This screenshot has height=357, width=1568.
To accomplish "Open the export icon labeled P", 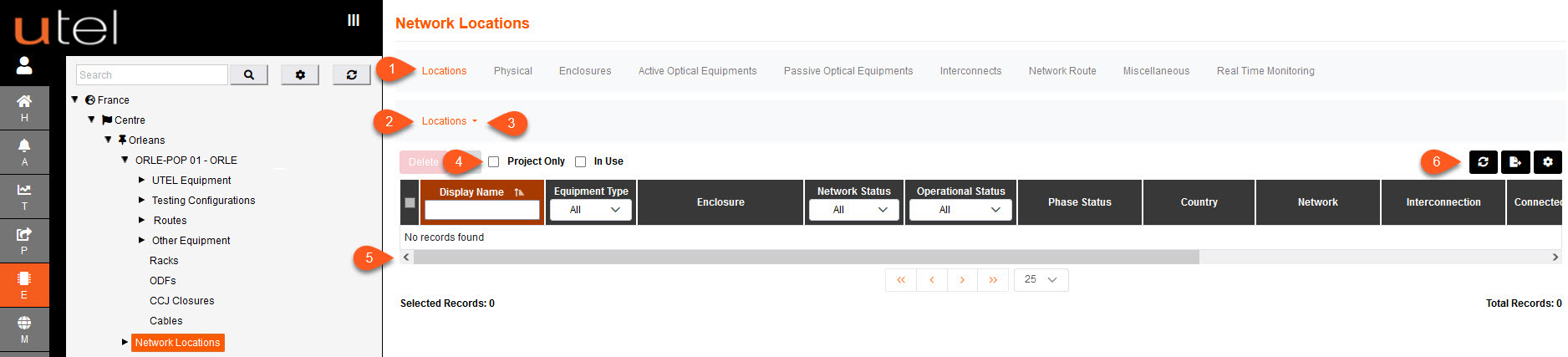I will (x=24, y=240).
